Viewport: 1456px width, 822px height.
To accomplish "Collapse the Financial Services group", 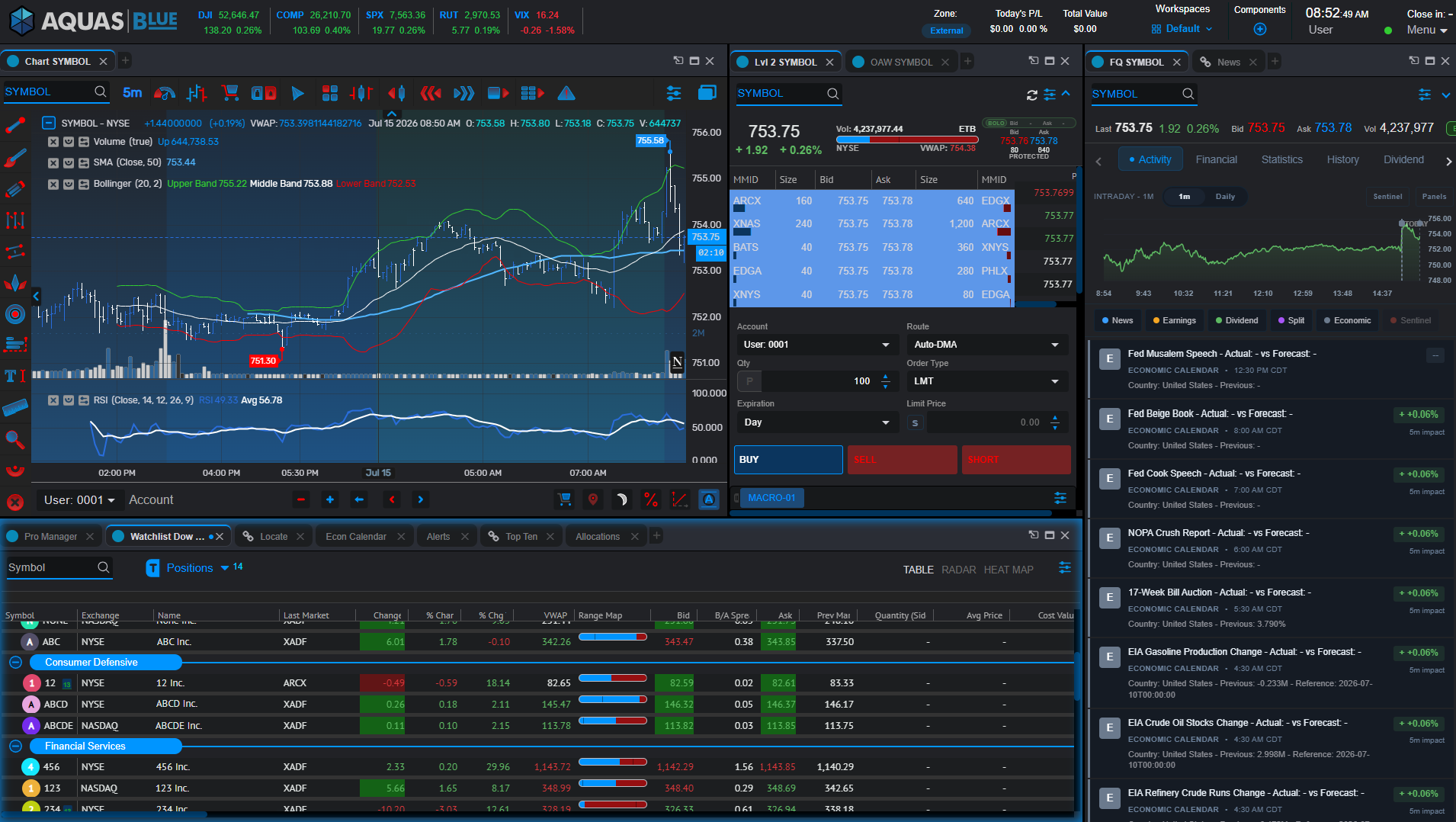I will point(15,746).
